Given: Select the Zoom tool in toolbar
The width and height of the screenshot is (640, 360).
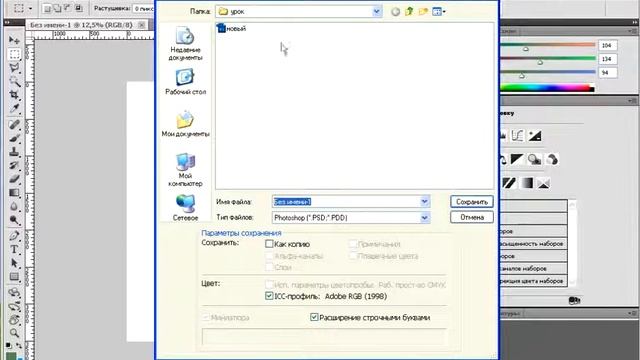Looking at the screenshot, I should pos(14,333).
